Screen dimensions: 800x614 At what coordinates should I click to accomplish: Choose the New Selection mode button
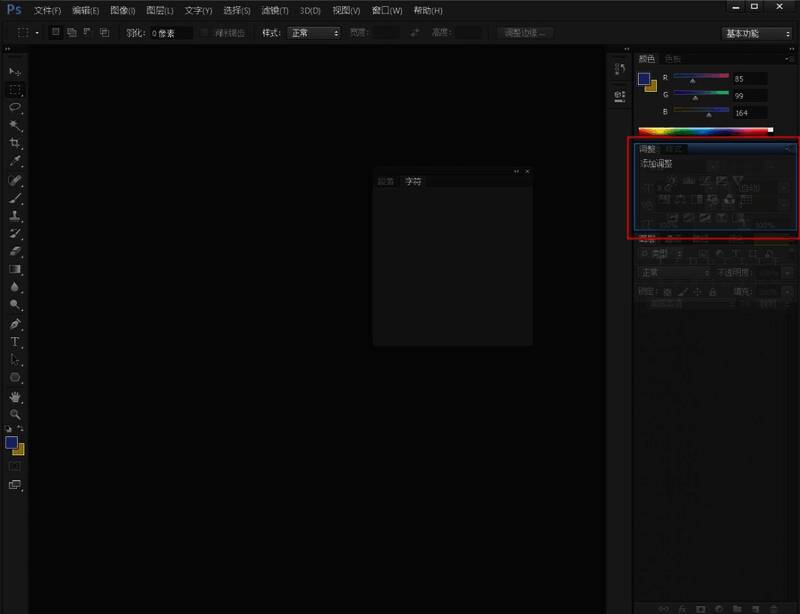pos(56,32)
